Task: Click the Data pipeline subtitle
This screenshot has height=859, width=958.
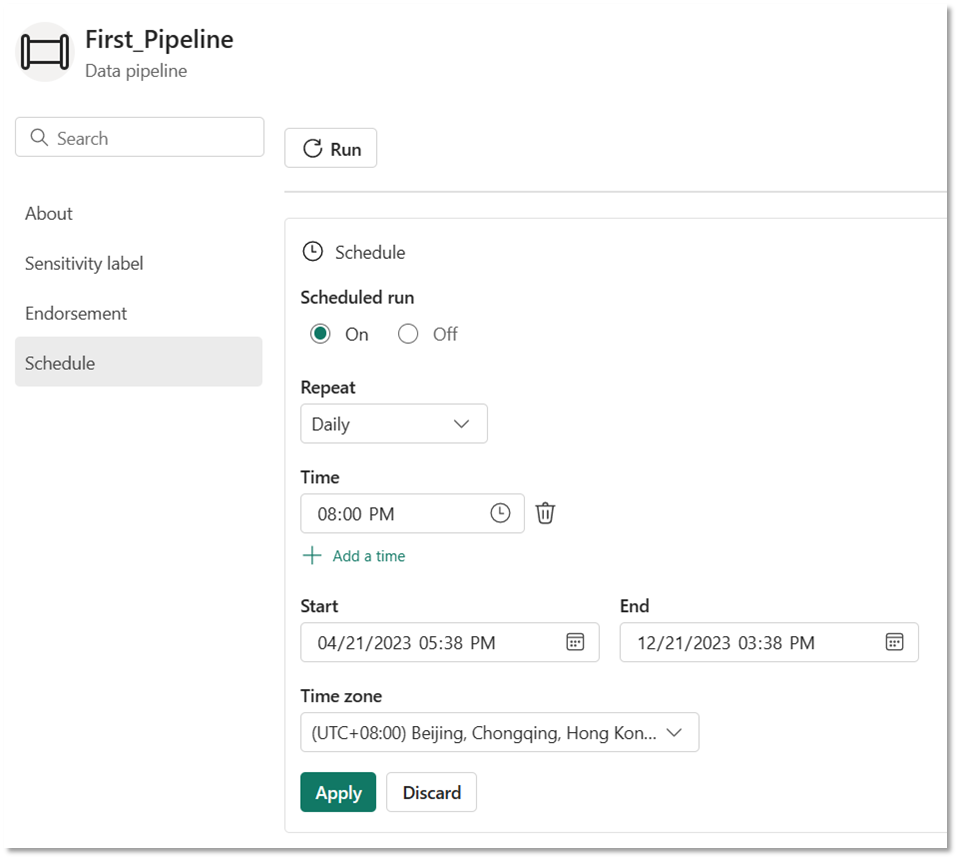Action: tap(136, 71)
